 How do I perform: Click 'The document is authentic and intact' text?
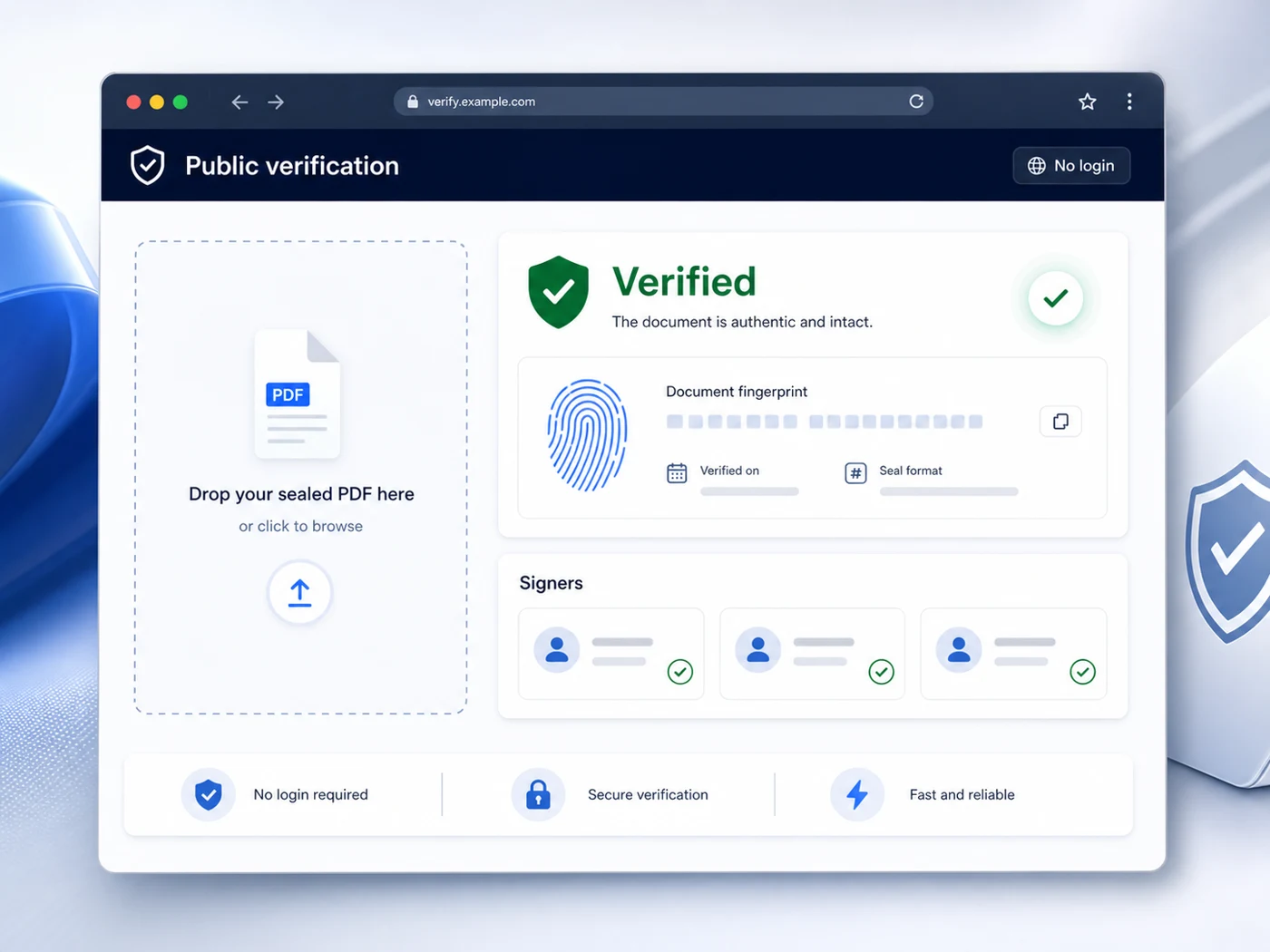tap(742, 322)
